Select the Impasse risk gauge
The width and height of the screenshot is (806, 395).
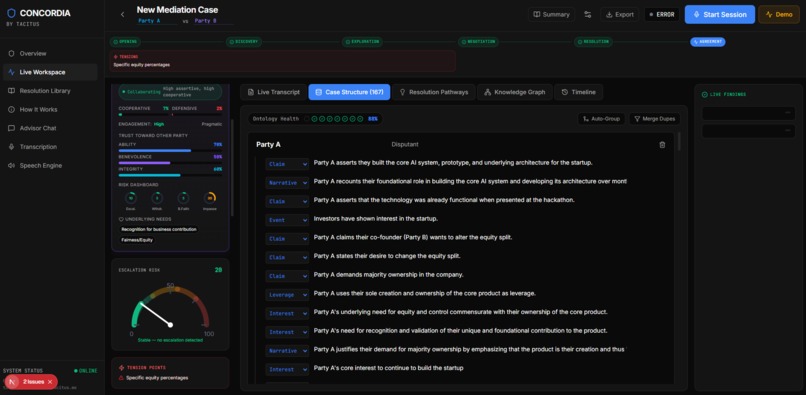[210, 198]
